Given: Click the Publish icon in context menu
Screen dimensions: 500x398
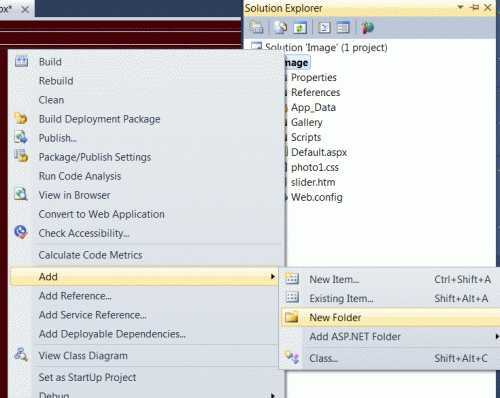Looking at the screenshot, I should click(21, 137).
